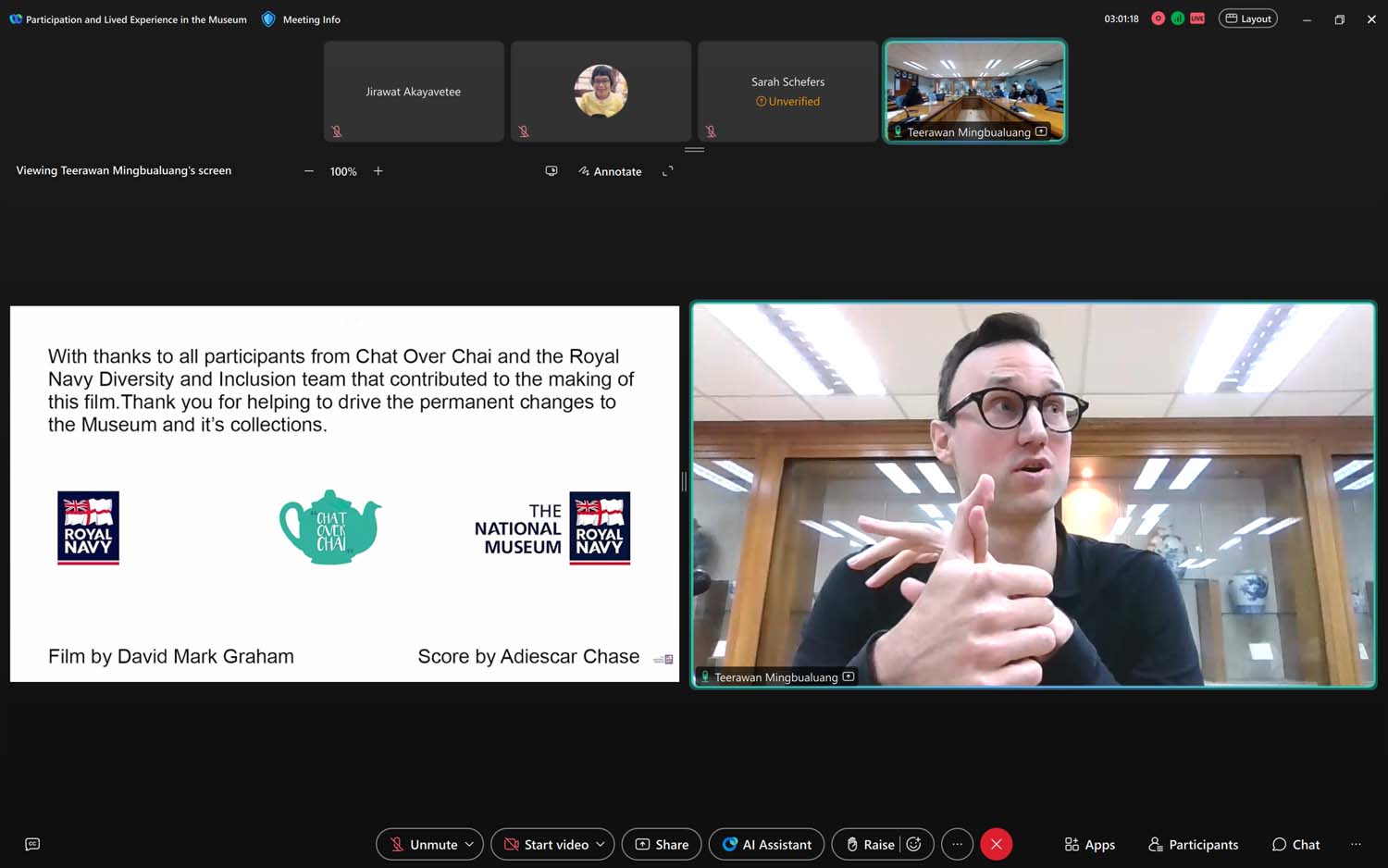Open the Layout dropdown
This screenshot has height=868, width=1388.
[x=1247, y=19]
